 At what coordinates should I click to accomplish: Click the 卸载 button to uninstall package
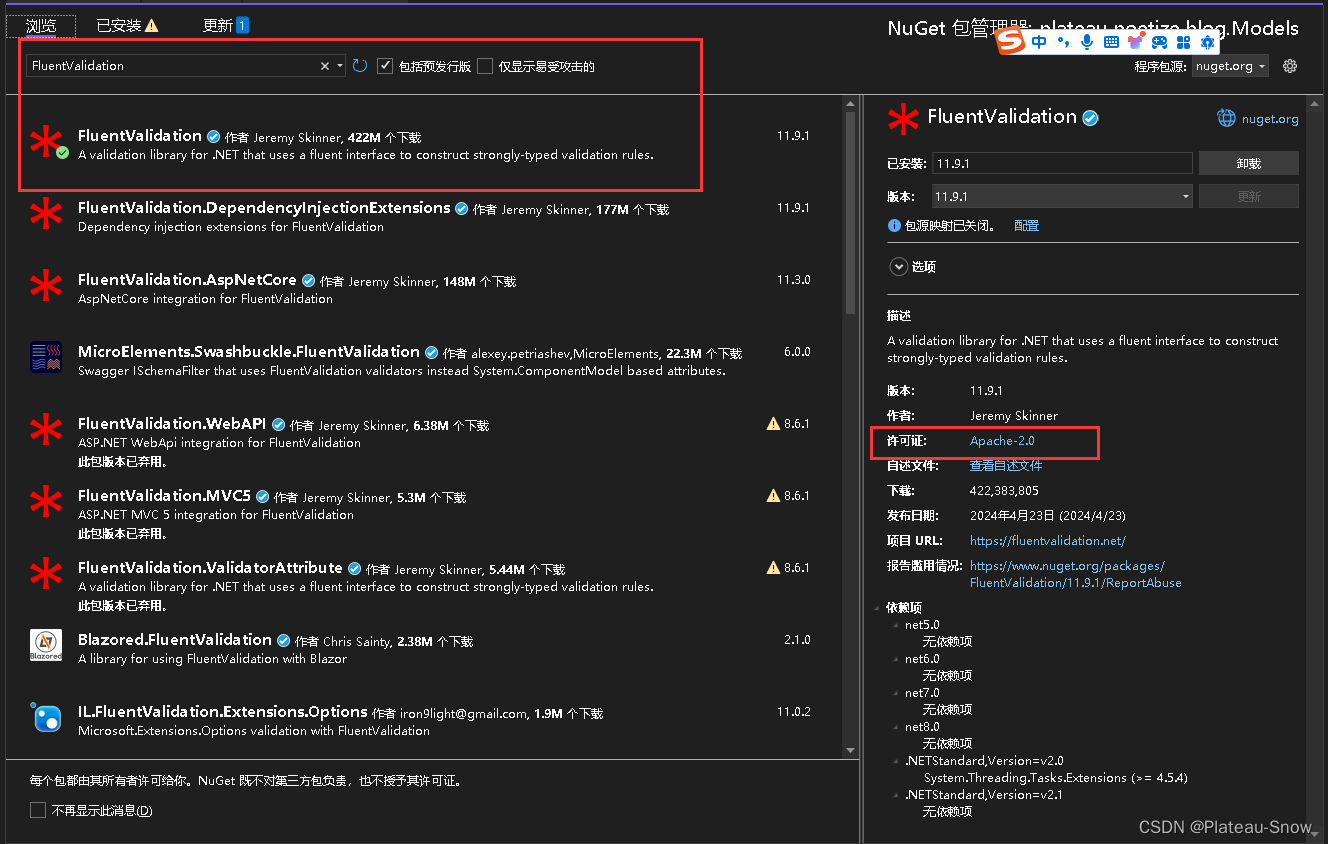pos(1248,162)
